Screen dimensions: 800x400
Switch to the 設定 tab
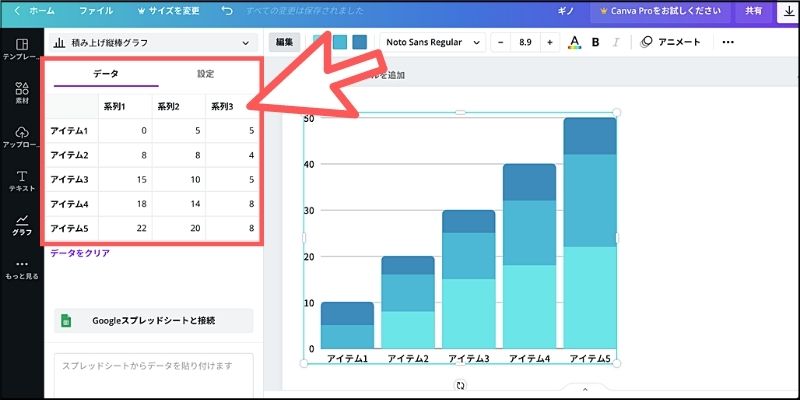click(206, 74)
